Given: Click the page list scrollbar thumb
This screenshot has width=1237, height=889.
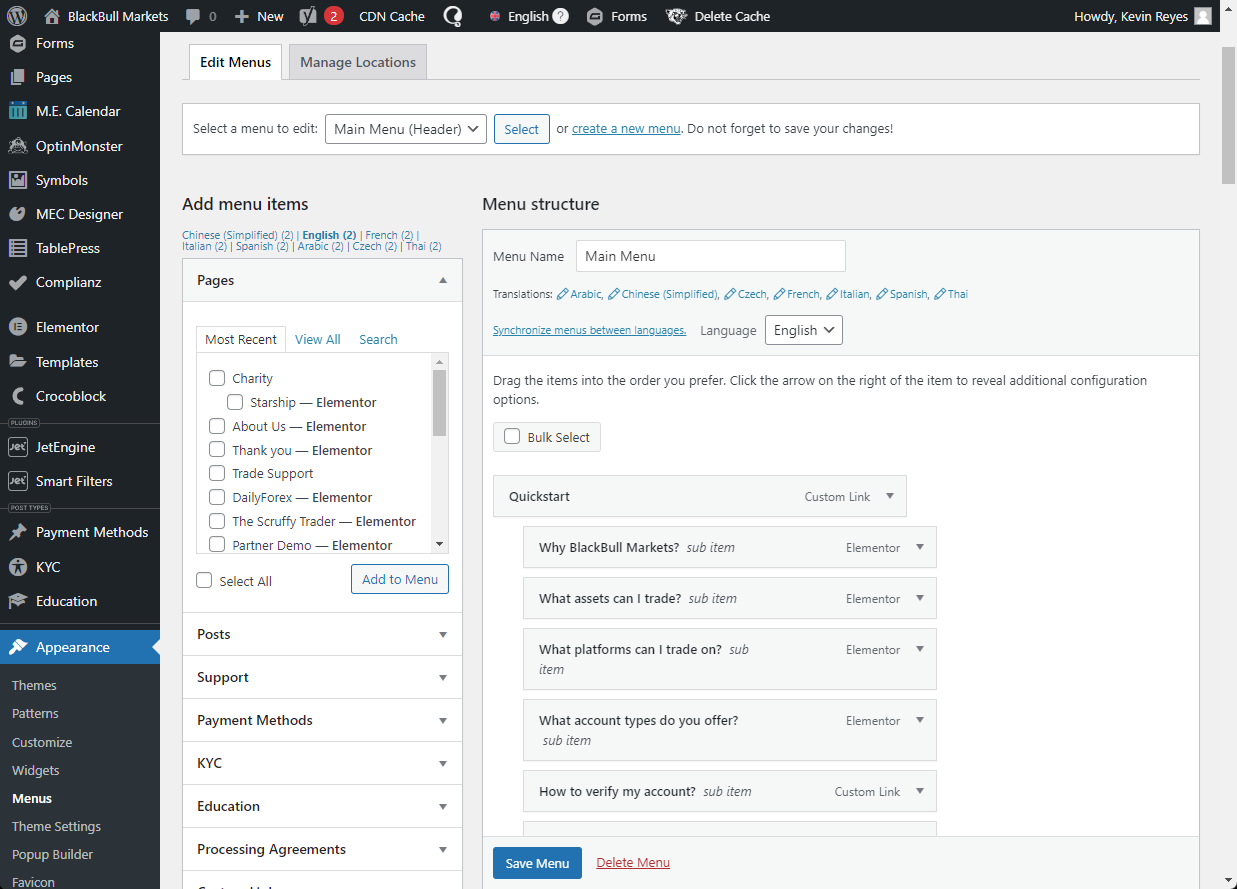Looking at the screenshot, I should 439,403.
